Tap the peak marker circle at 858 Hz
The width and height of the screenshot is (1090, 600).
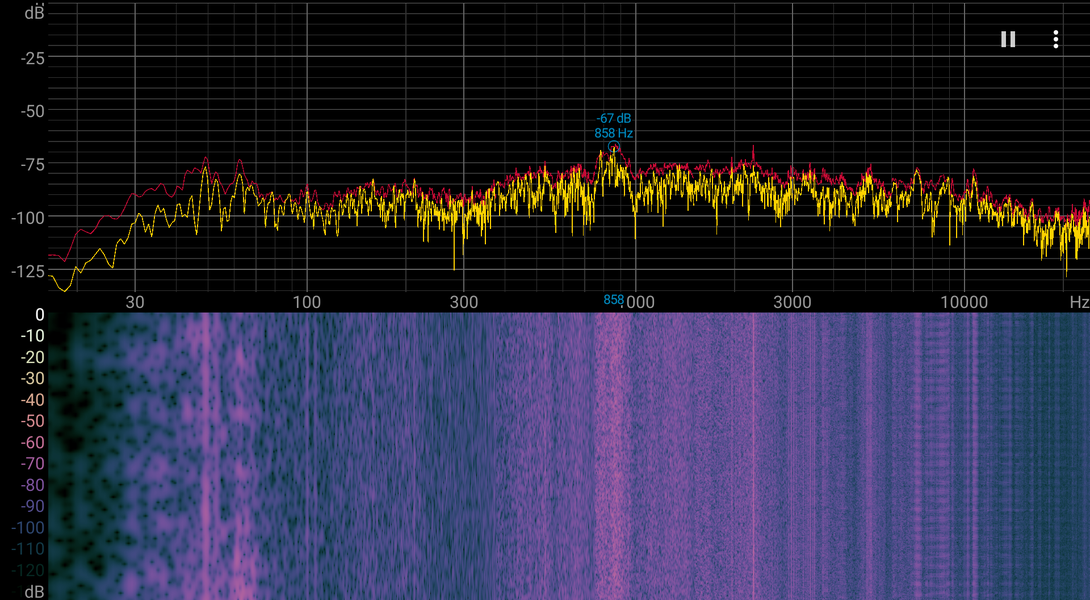click(614, 147)
